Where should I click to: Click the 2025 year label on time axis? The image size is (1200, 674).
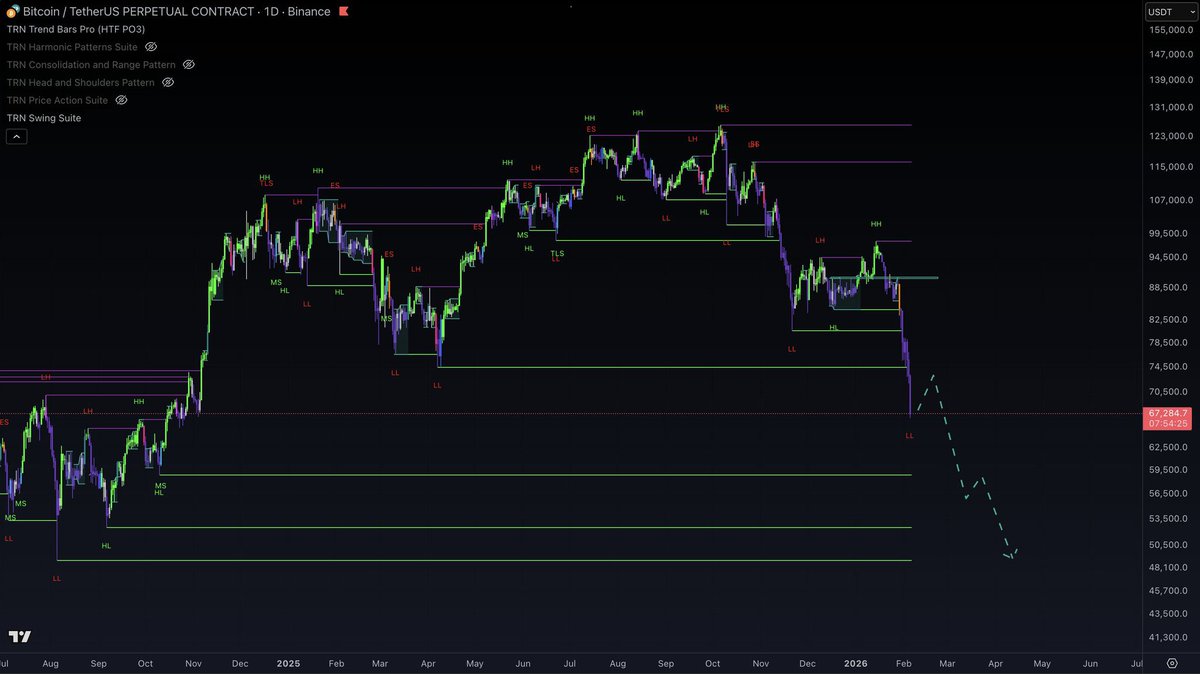pos(288,663)
